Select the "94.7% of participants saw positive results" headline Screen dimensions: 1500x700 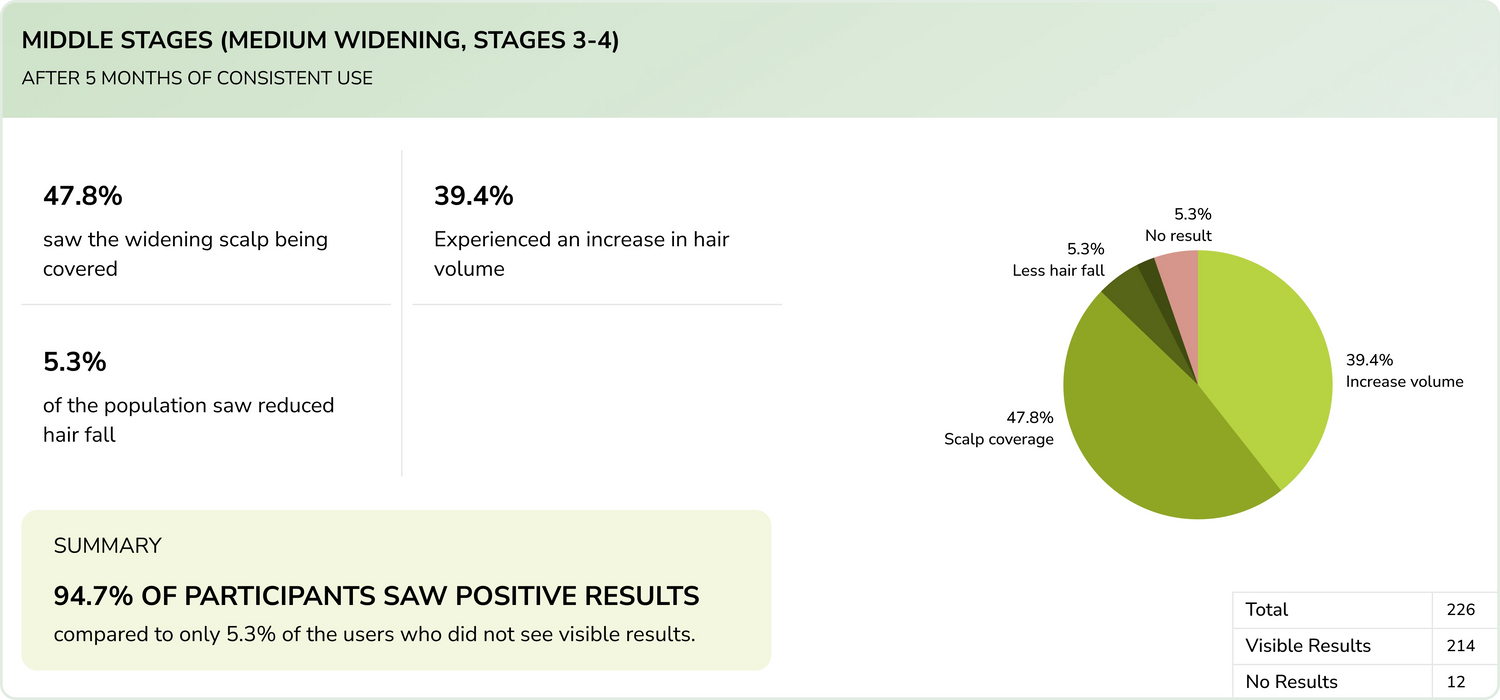tap(376, 596)
